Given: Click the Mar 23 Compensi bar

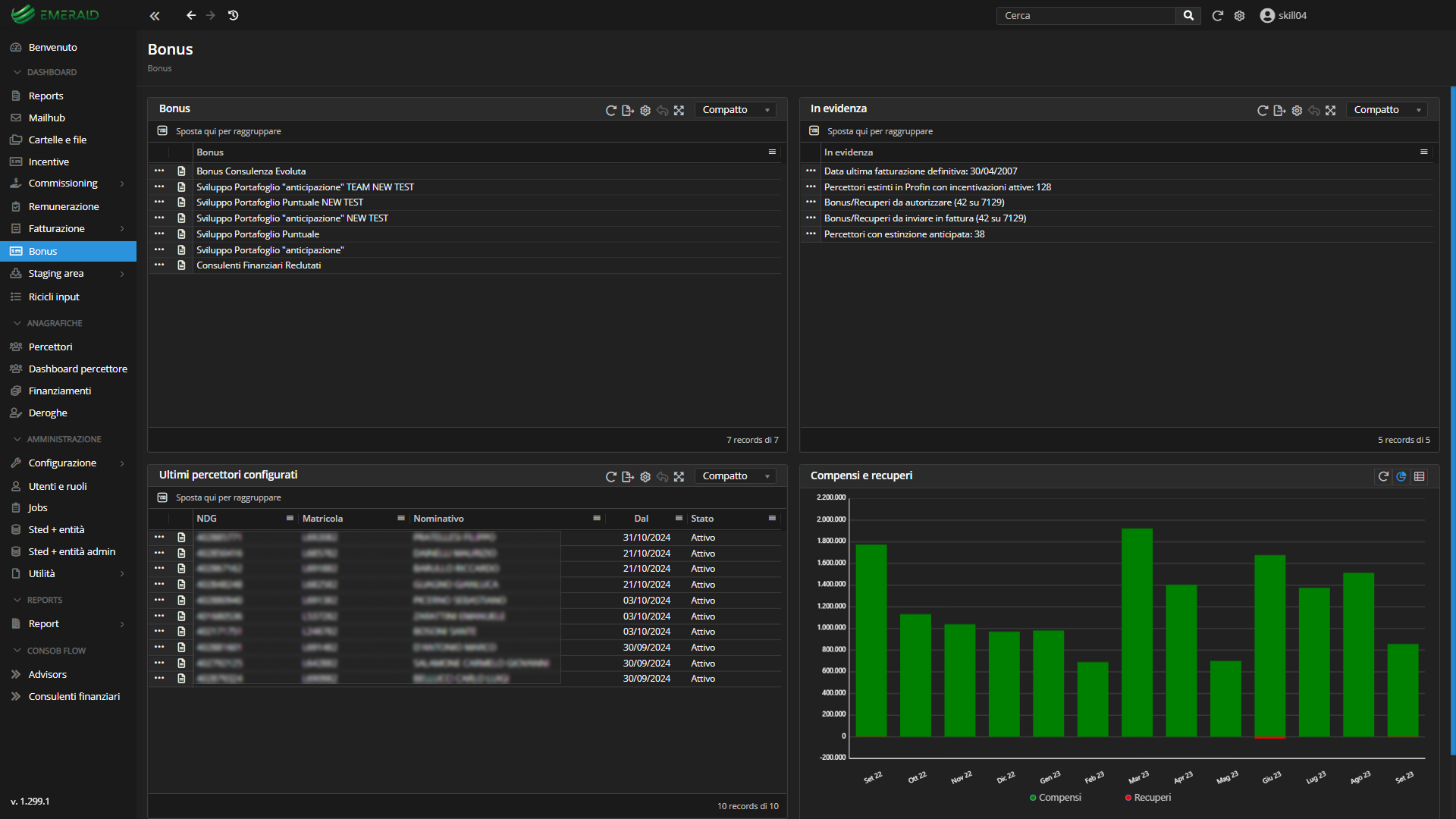Looking at the screenshot, I should [1137, 632].
